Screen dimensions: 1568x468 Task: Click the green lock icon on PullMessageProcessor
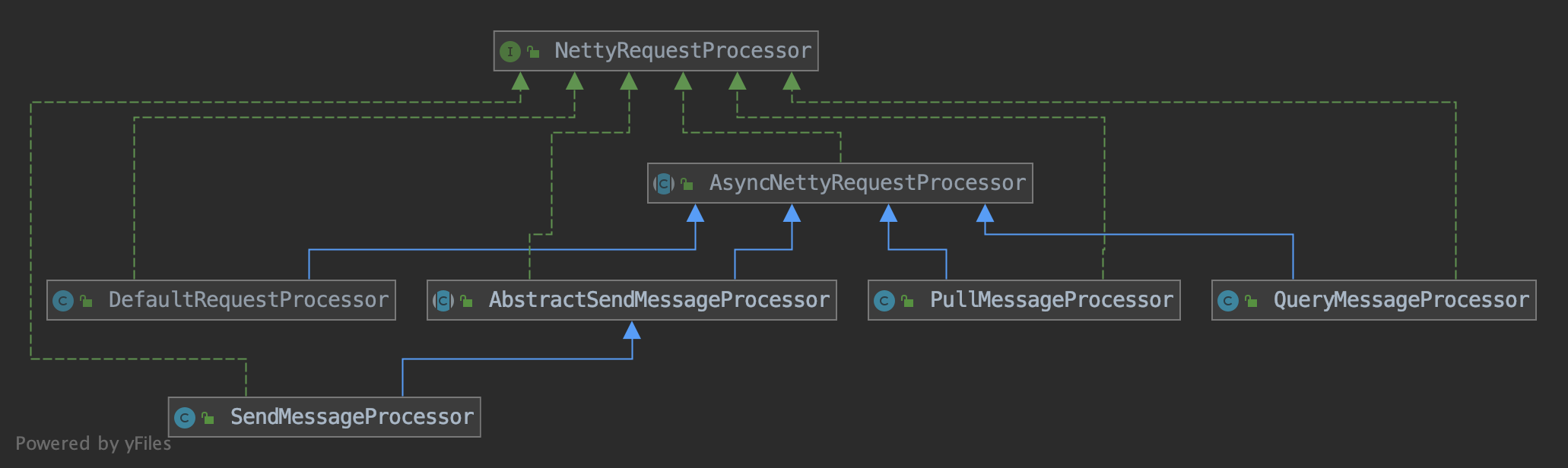pyautogui.click(x=908, y=301)
